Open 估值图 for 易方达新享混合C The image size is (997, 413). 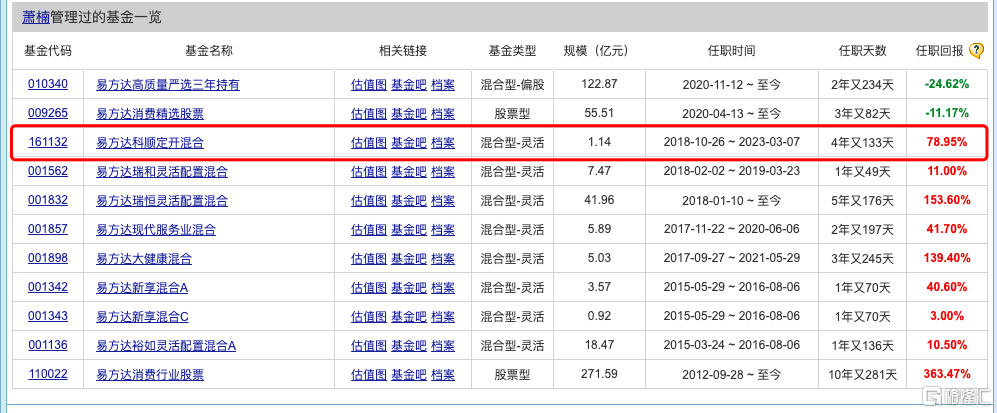pyautogui.click(x=369, y=316)
